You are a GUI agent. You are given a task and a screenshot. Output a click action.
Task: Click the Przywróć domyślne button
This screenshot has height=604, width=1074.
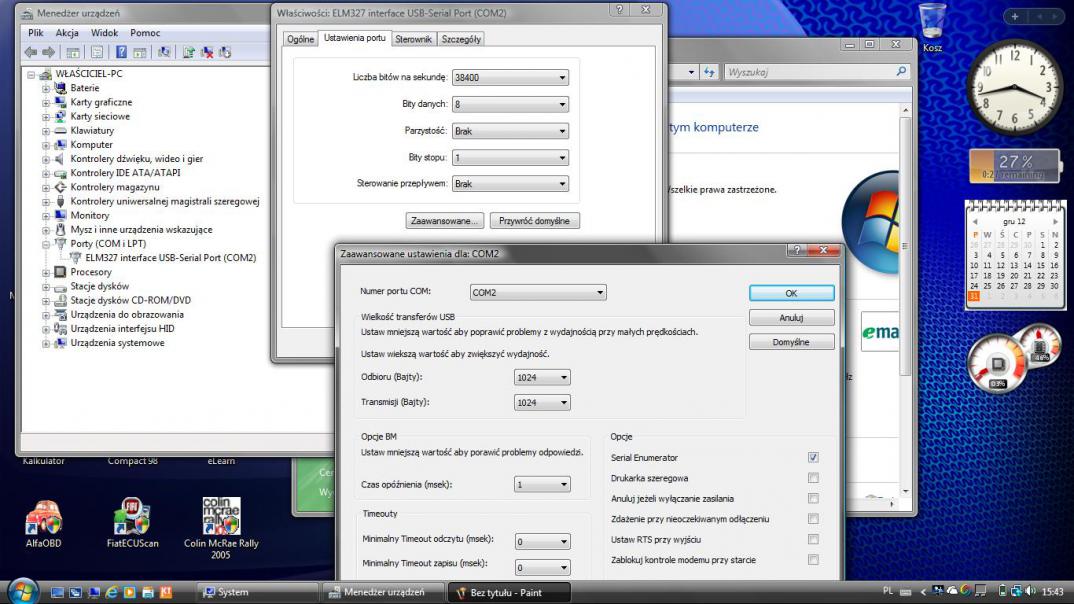point(537,220)
